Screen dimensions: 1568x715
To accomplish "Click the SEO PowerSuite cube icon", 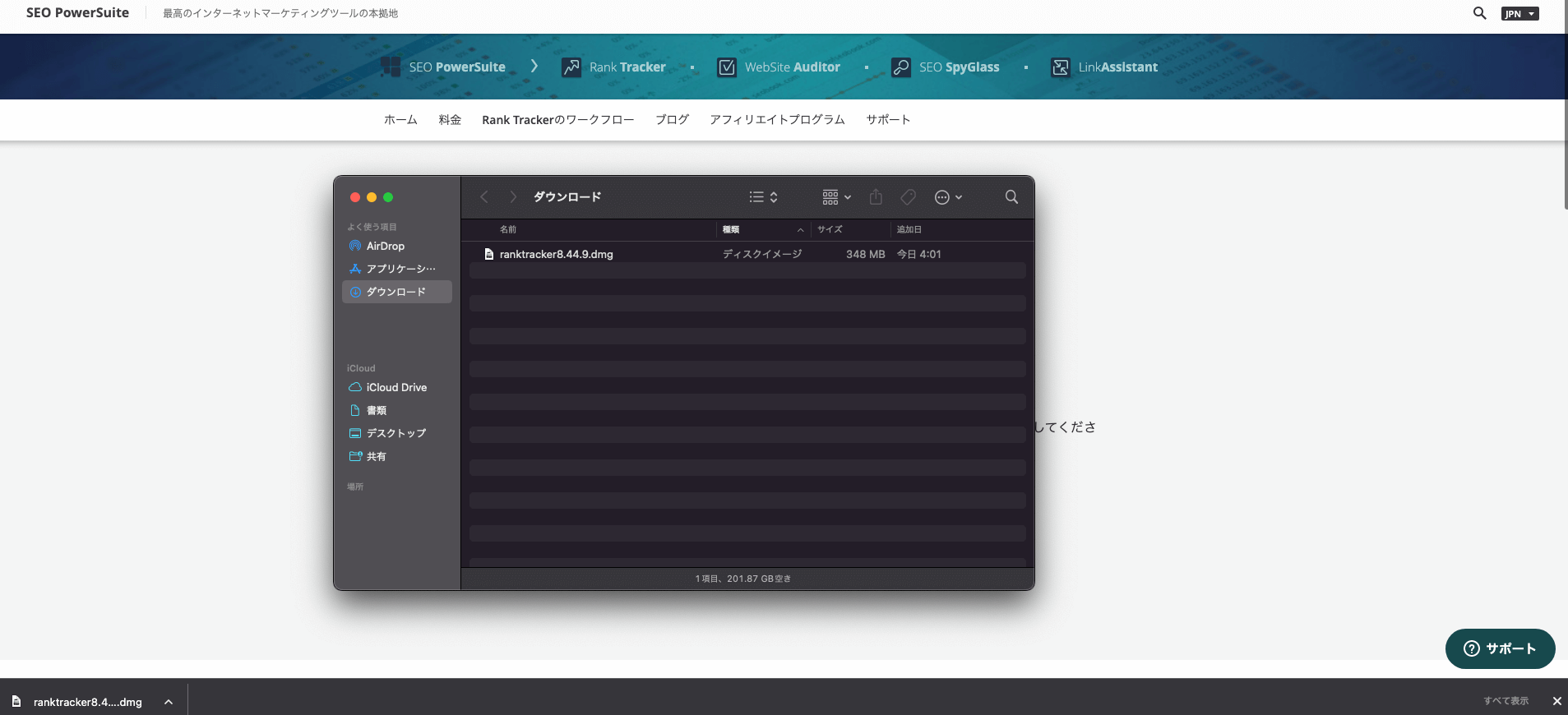I will [x=391, y=67].
